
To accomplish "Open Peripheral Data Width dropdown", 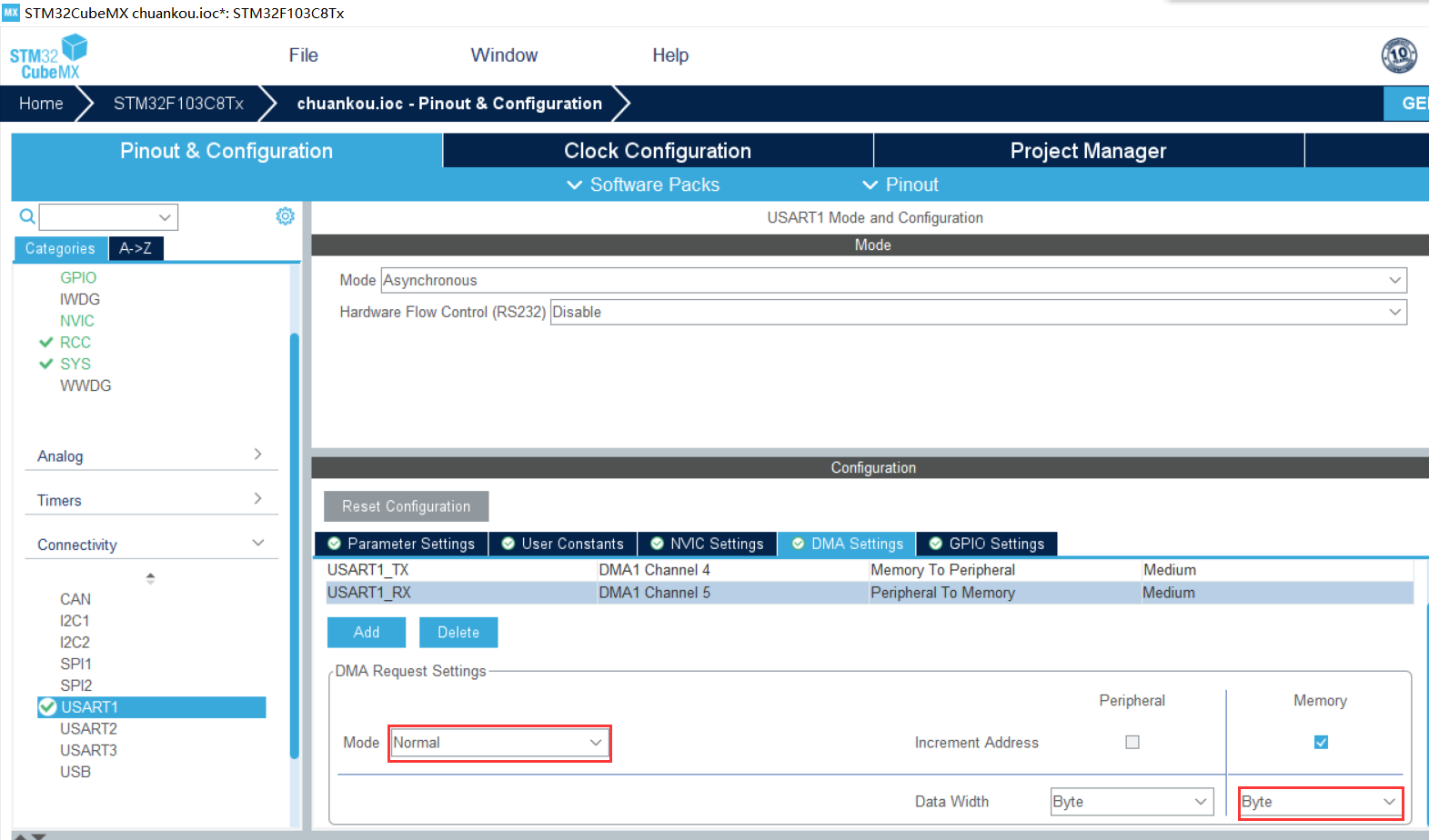I will (x=1132, y=802).
